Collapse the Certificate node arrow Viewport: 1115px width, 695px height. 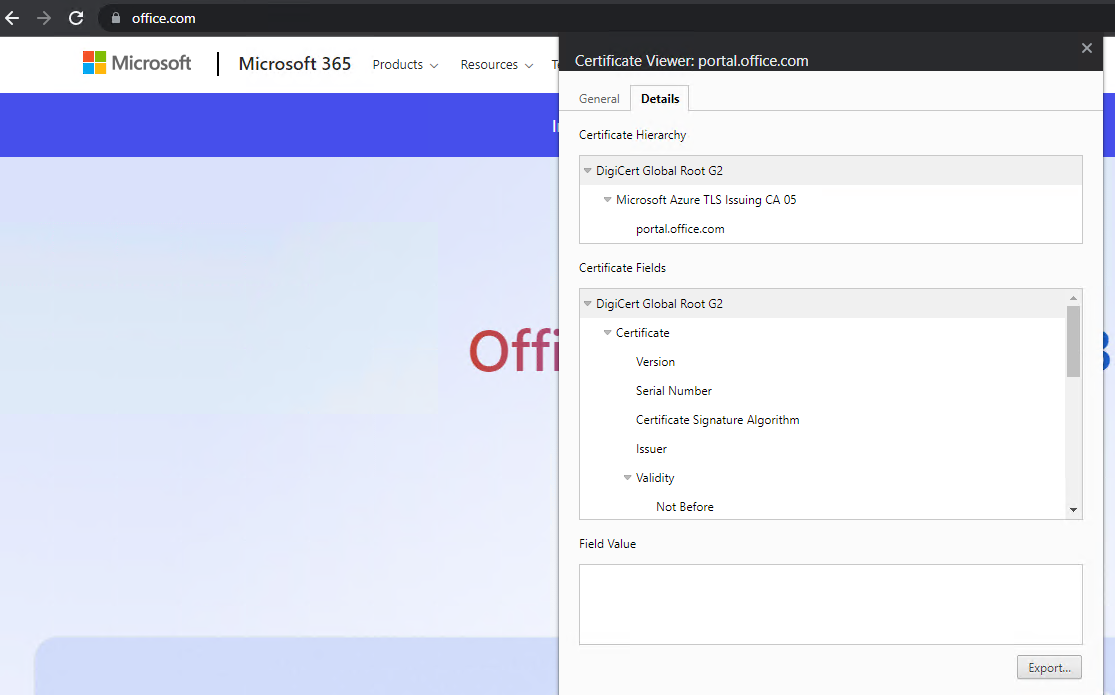607,333
